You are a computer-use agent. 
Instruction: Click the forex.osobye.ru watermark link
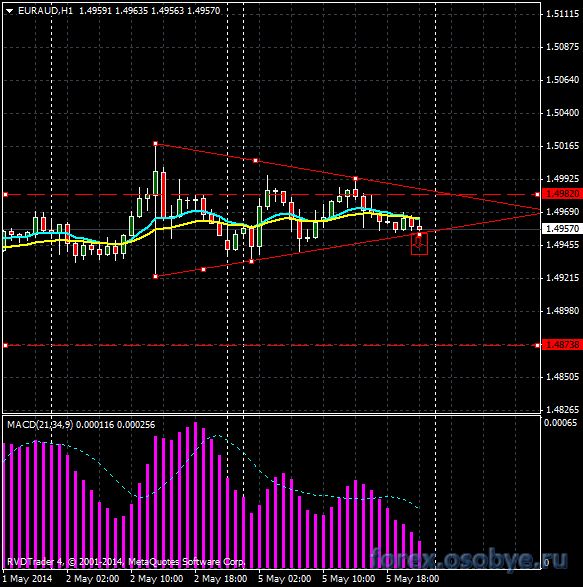click(469, 560)
